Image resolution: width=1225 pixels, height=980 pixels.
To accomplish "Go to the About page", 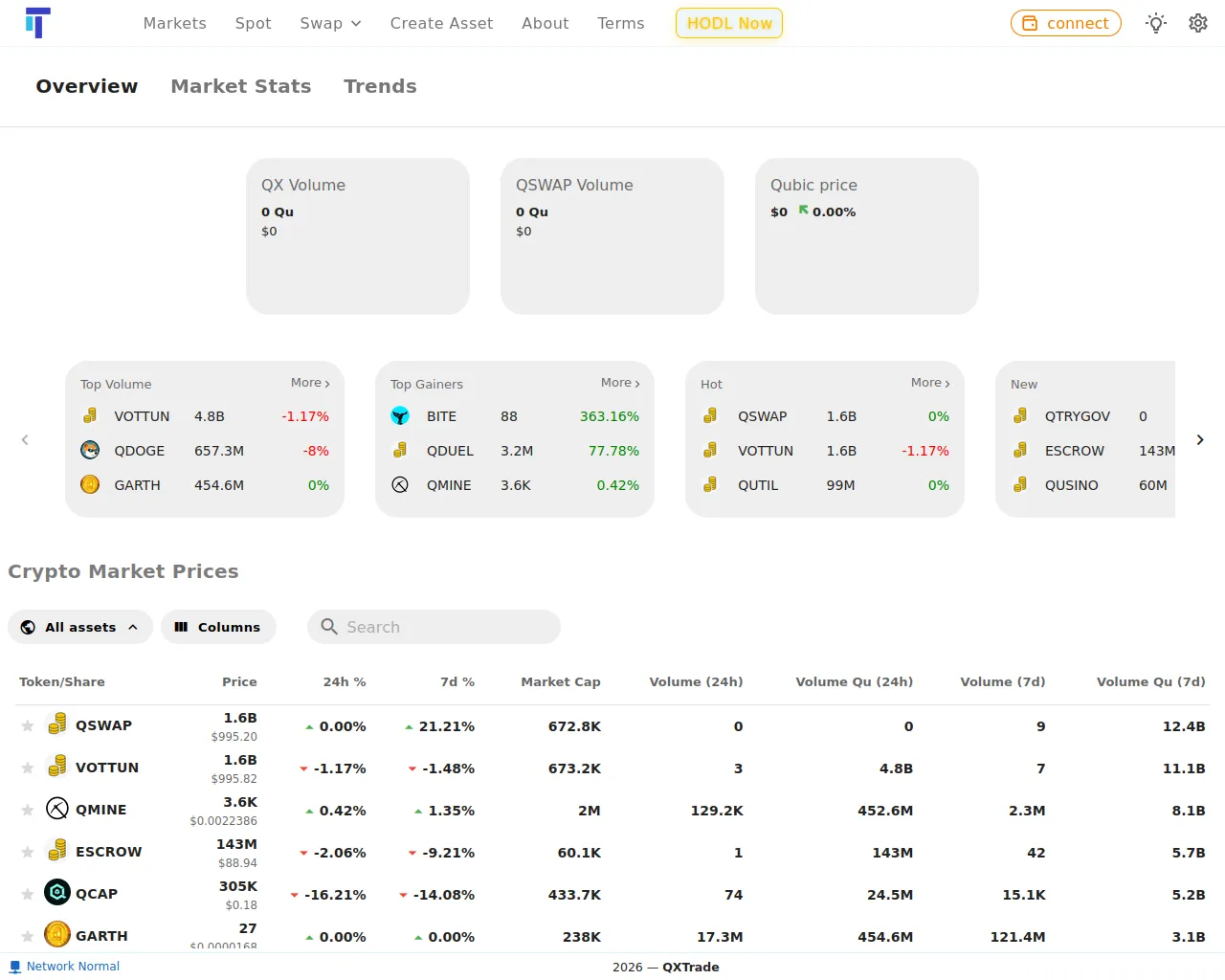I will (545, 23).
